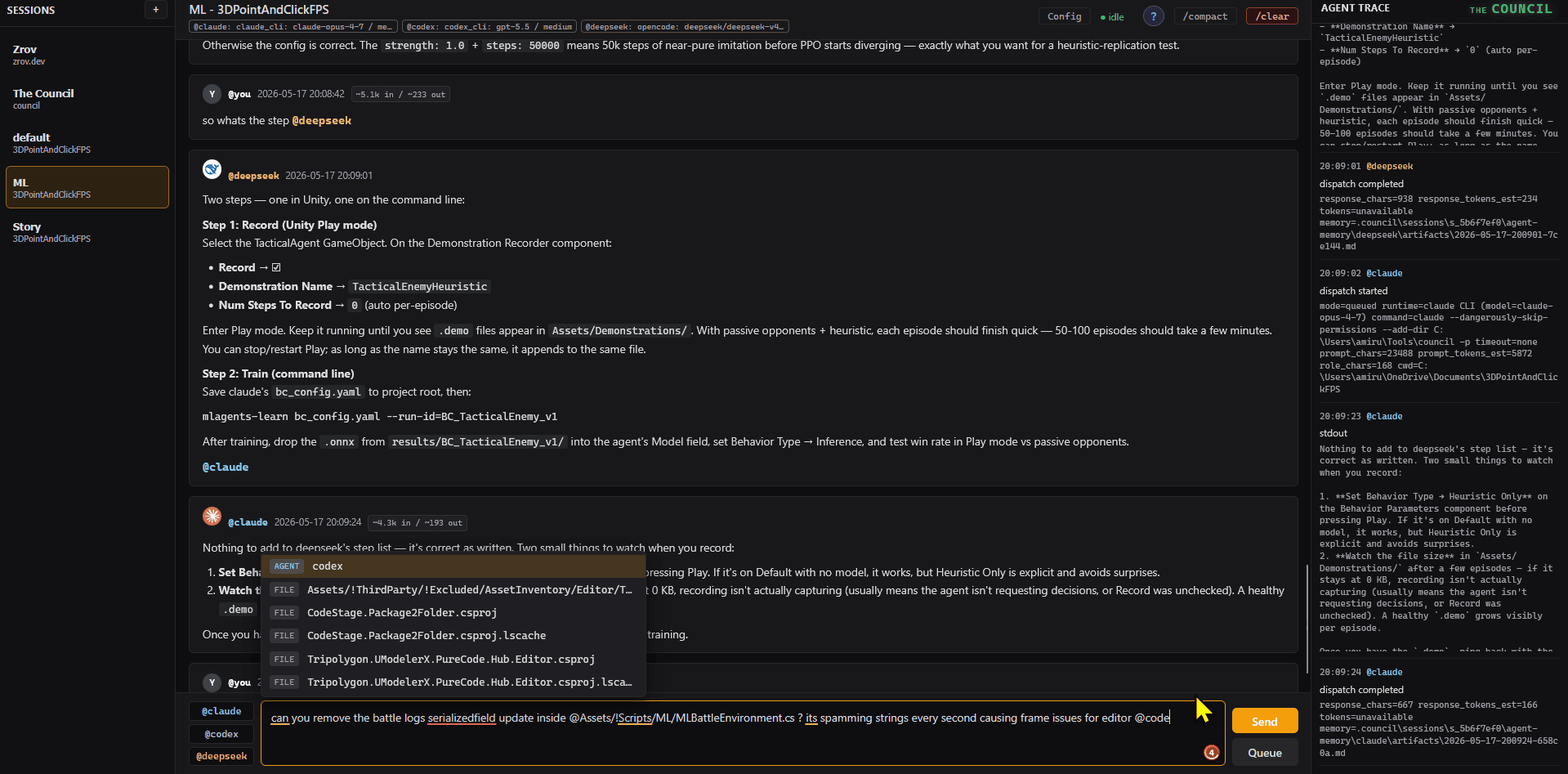
Task: Select the default 3DPointAndClickFPS session
Action: [87, 143]
